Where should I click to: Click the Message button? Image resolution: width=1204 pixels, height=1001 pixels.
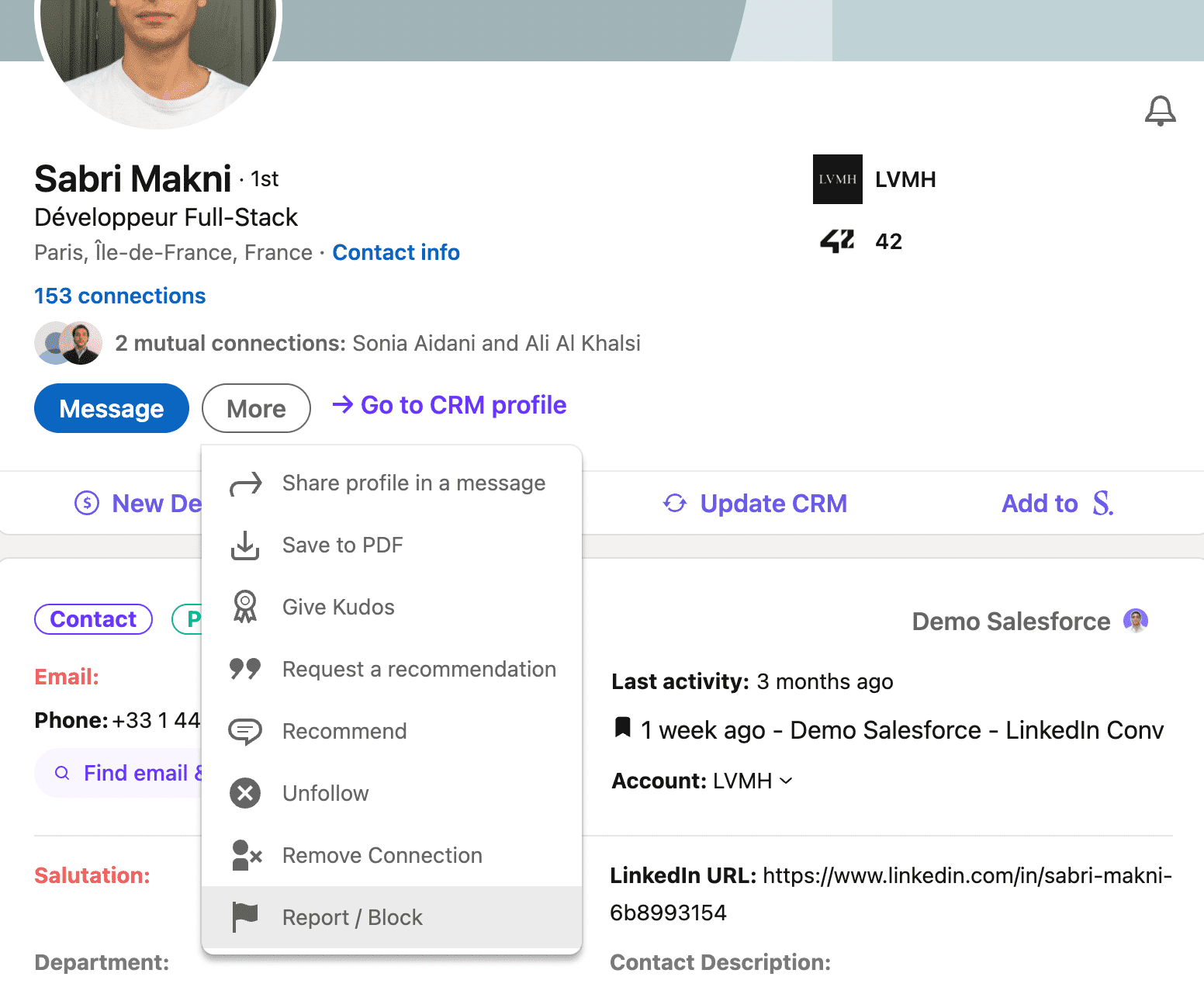point(111,408)
